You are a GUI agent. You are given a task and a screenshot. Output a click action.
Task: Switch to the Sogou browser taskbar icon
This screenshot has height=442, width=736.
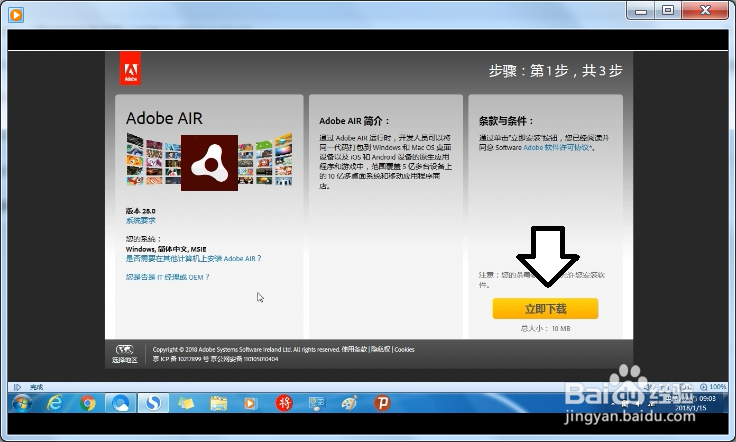(153, 403)
